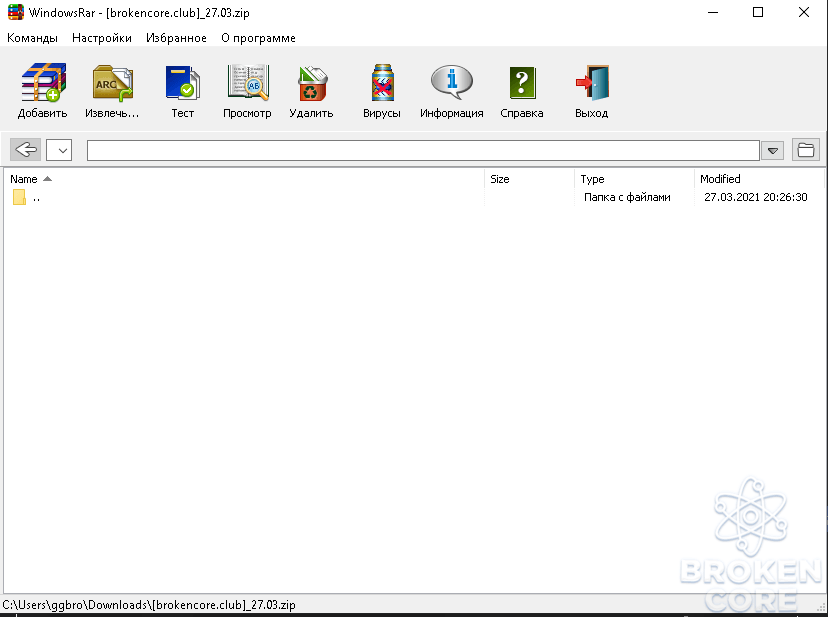Open the О программе menu
The height and width of the screenshot is (617, 828).
258,38
